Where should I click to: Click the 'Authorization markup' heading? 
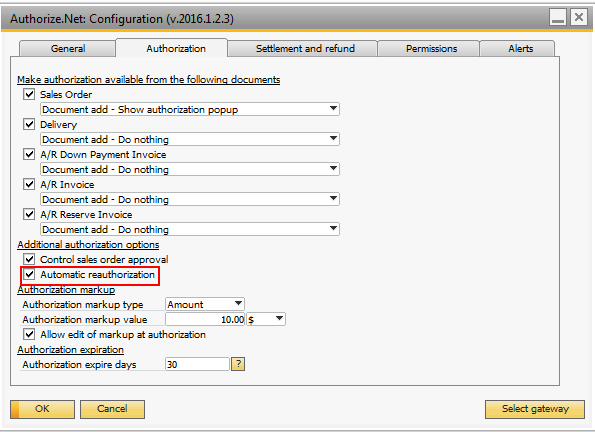tap(66, 290)
